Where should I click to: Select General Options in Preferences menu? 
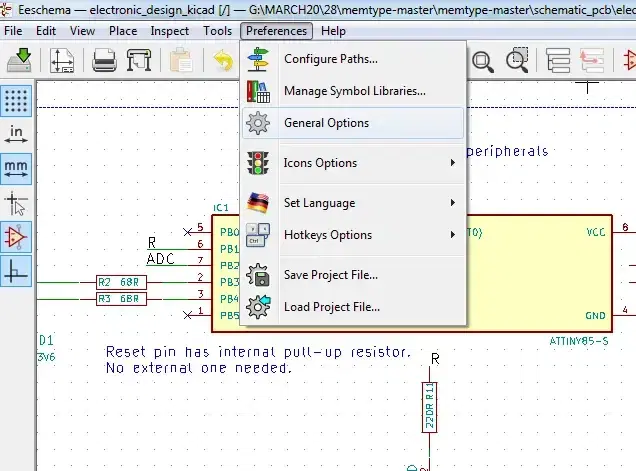coord(353,123)
